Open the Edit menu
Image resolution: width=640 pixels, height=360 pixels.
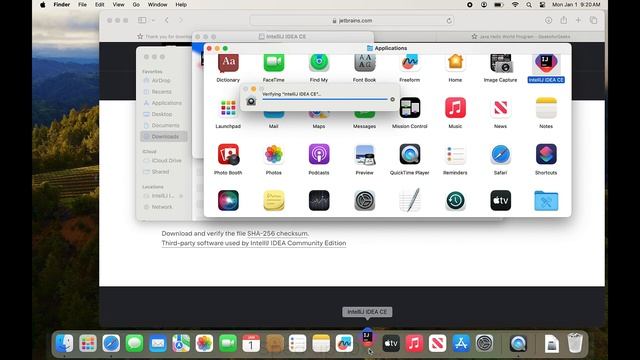pyautogui.click(x=100, y=4)
